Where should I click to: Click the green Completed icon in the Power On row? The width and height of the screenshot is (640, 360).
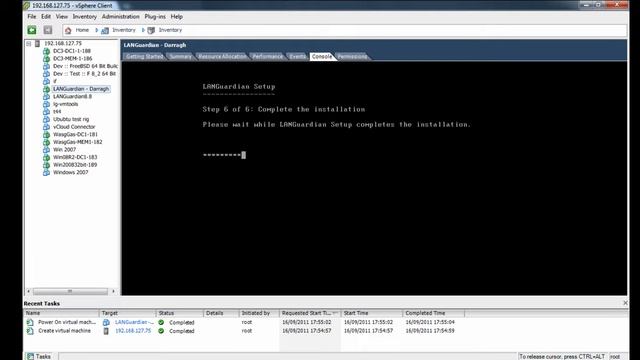pyautogui.click(x=161, y=322)
